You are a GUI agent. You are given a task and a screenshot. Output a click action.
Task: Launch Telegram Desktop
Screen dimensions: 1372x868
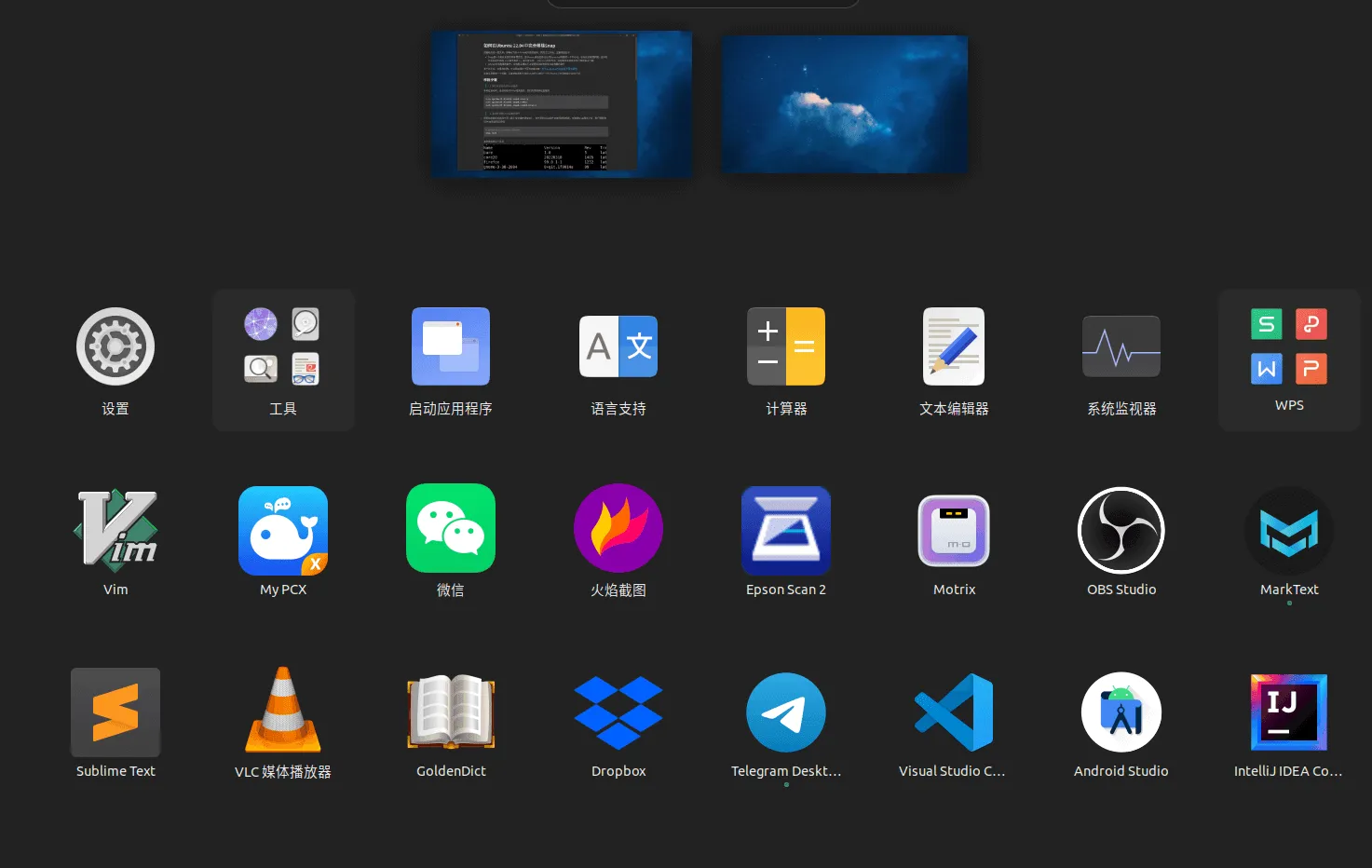tap(786, 712)
